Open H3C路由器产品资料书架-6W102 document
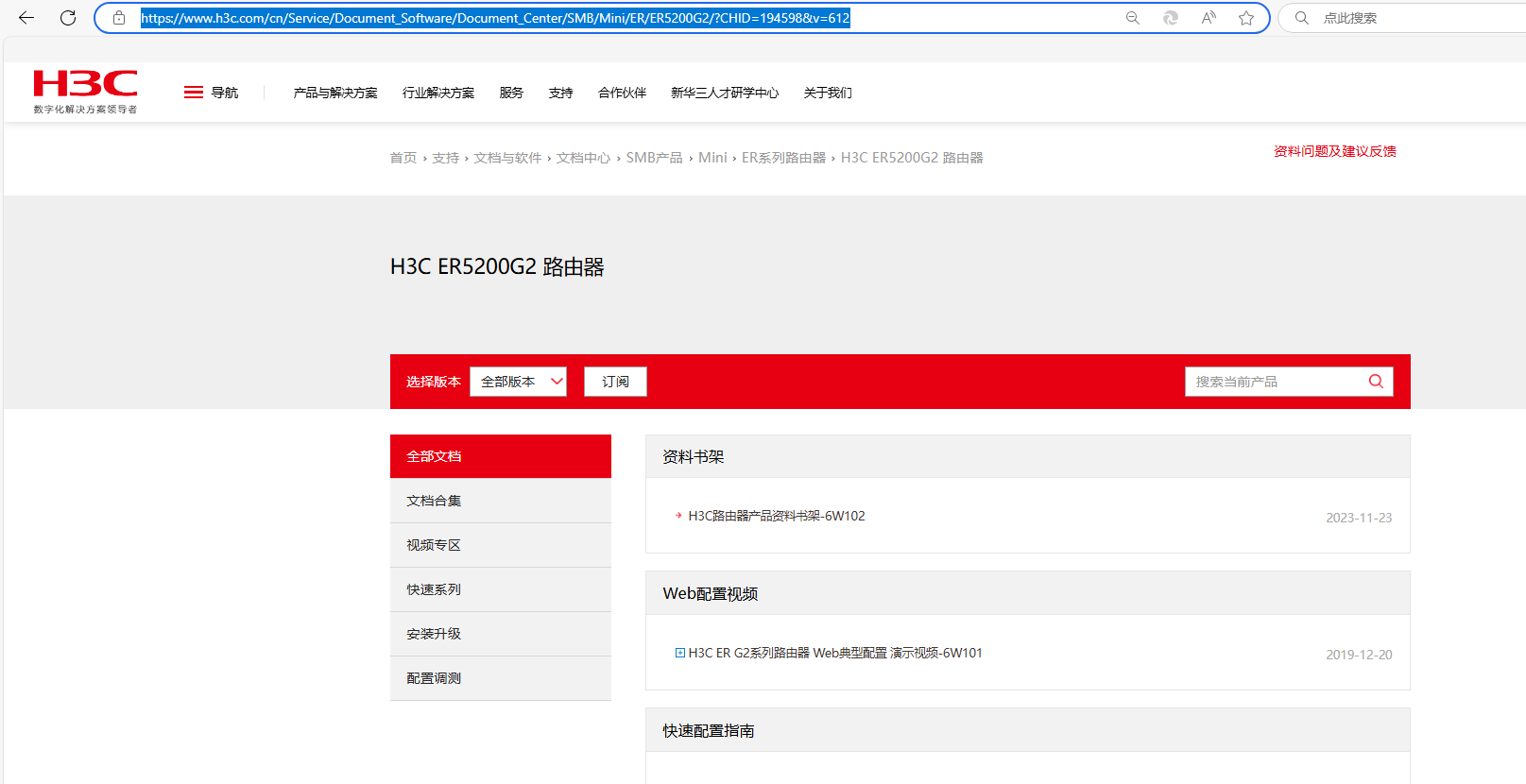This screenshot has width=1526, height=784. 777,516
